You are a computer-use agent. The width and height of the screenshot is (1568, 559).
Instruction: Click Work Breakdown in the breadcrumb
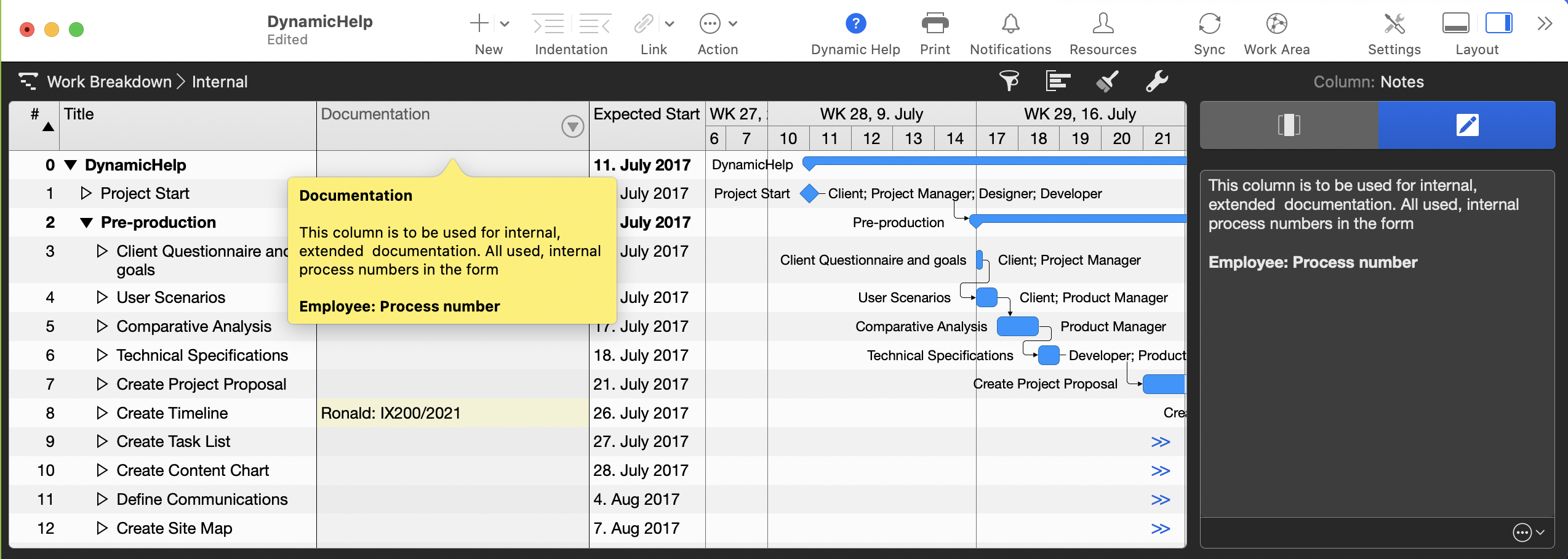[110, 81]
